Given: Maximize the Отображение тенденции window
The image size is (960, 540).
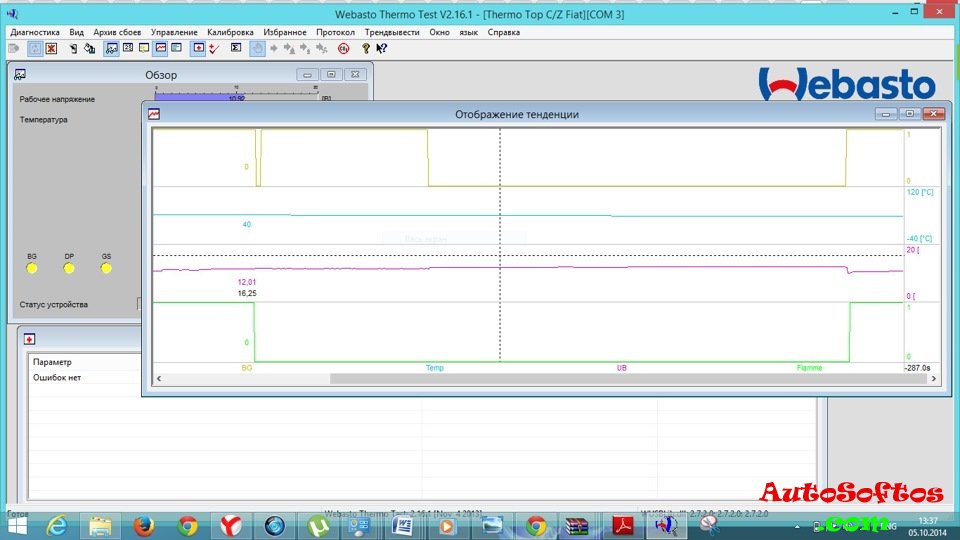Looking at the screenshot, I should pyautogui.click(x=909, y=114).
